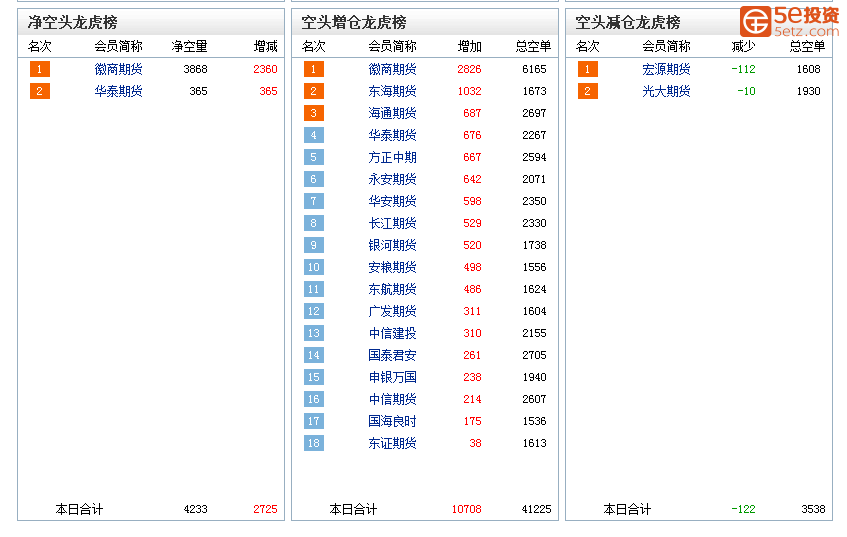This screenshot has width=847, height=537.
Task: Open 东航期货 member link
Action: click(392, 290)
